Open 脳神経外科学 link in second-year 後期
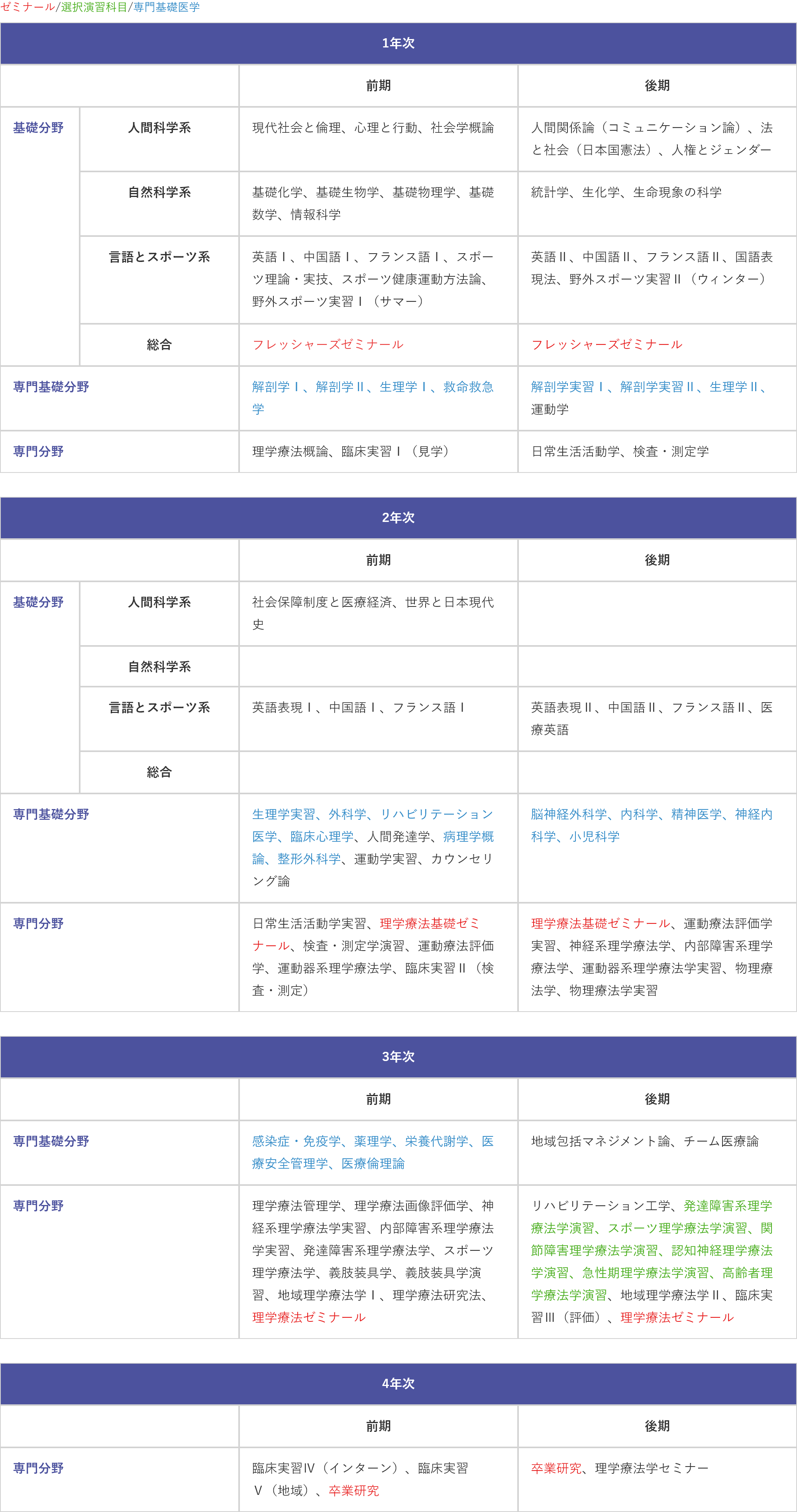 (x=569, y=814)
